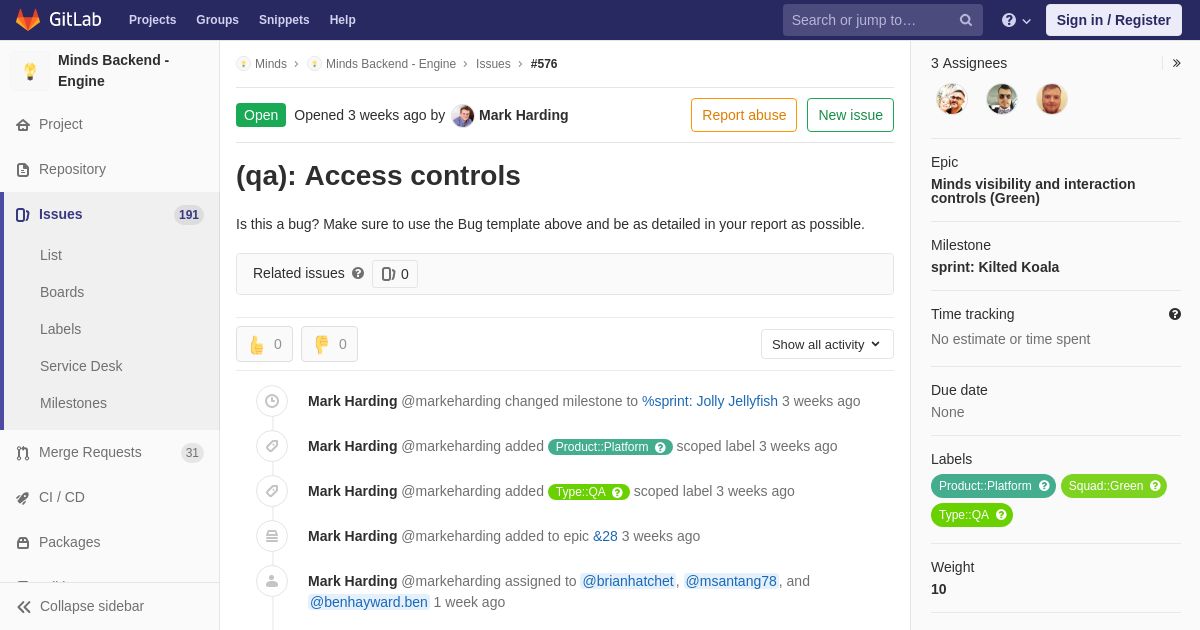Select Boards under Issues in sidebar
The image size is (1200, 630).
(62, 292)
